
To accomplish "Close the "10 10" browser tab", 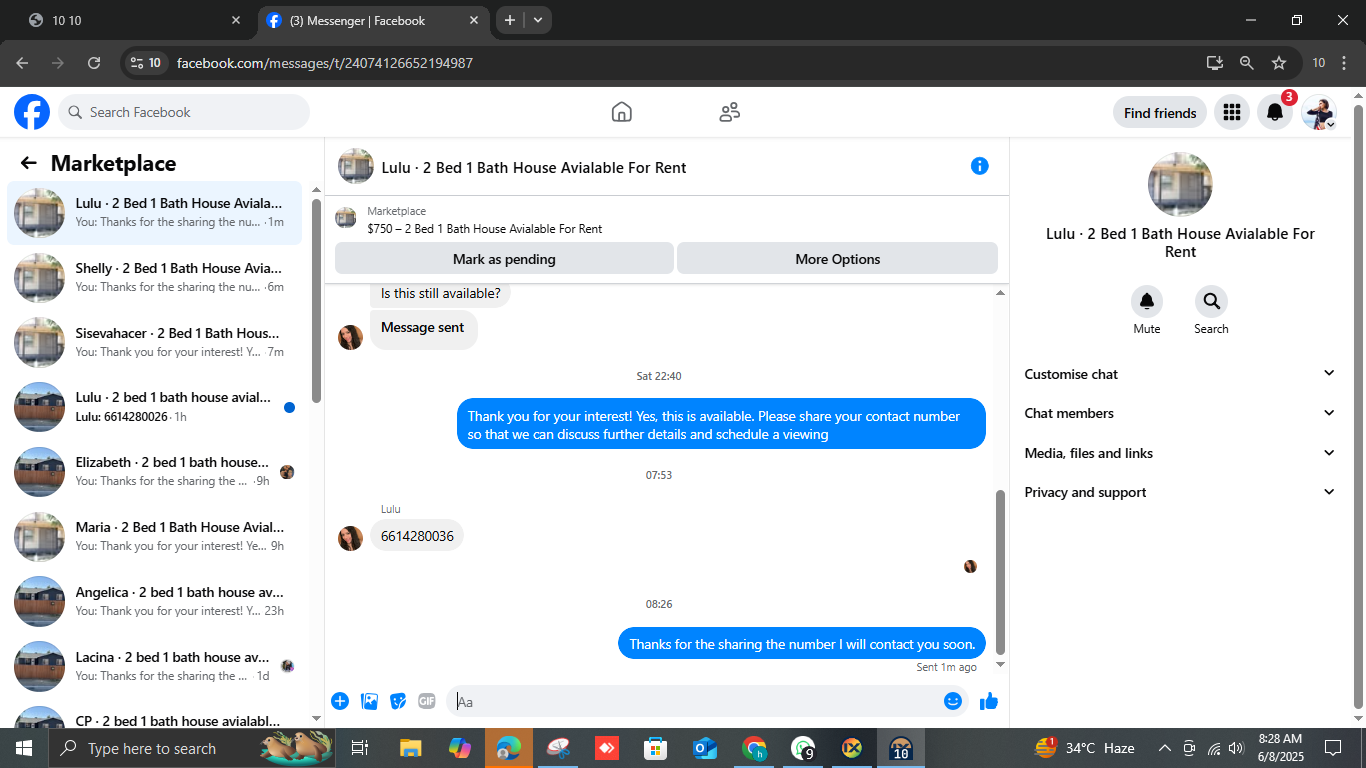I will tap(236, 20).
